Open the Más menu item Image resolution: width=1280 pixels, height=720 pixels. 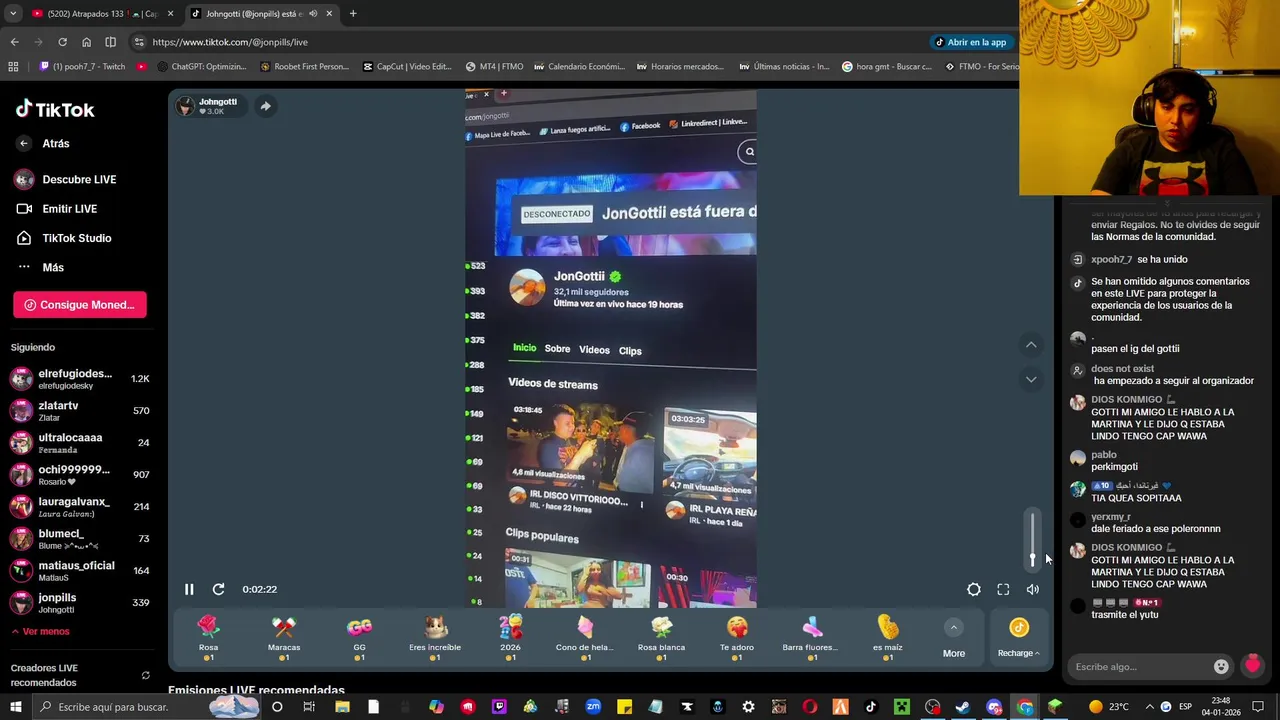[x=40, y=267]
